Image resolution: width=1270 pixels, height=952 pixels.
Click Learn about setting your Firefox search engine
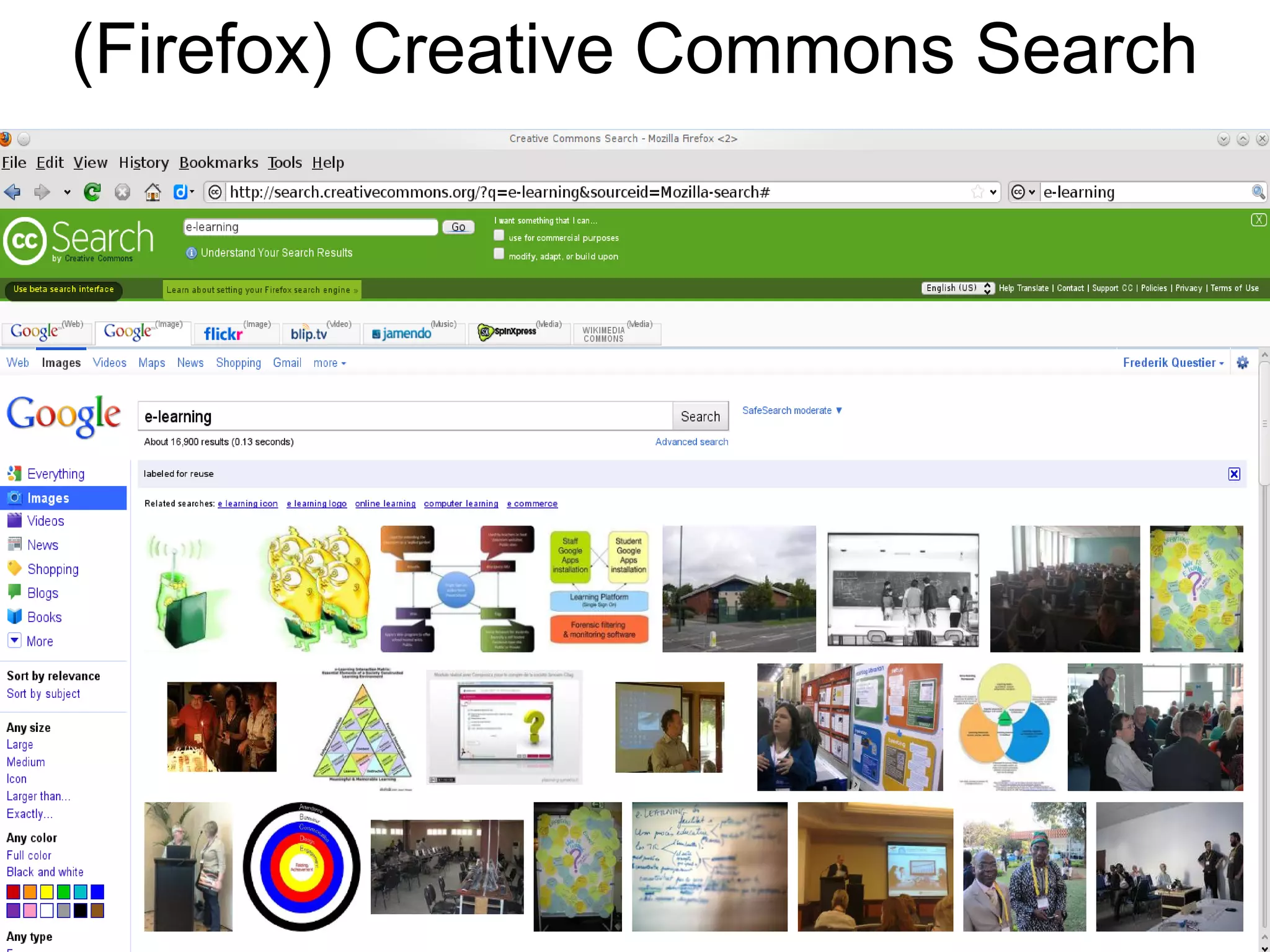(262, 290)
